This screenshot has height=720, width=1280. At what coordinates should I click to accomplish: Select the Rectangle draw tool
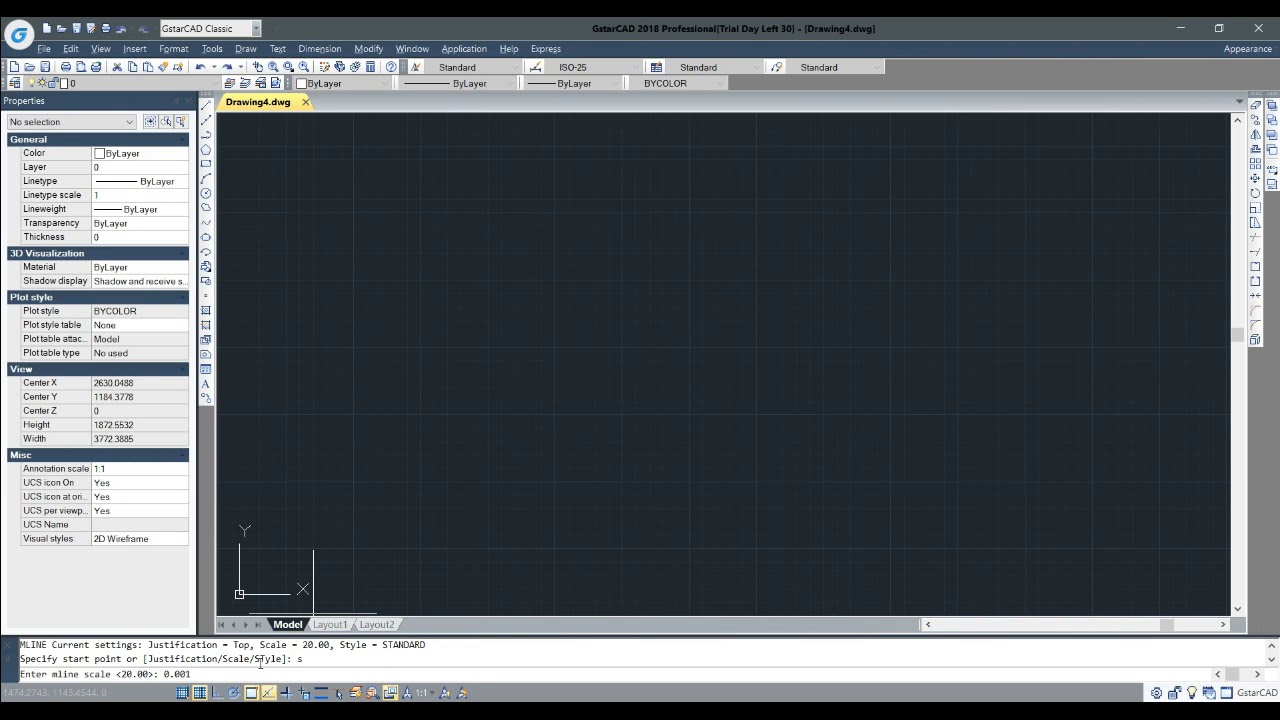(x=206, y=163)
